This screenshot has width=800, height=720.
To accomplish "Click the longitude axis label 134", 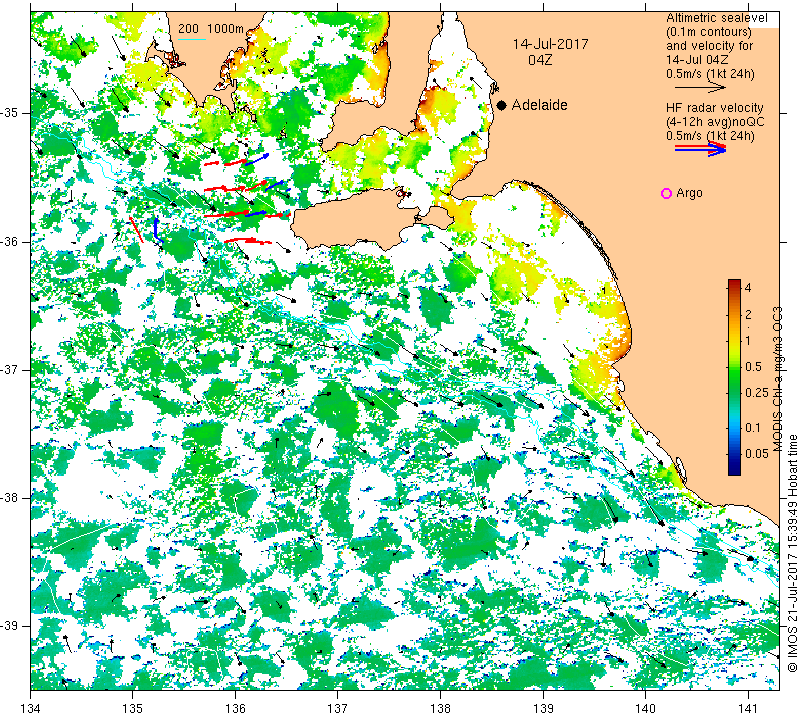I will pyautogui.click(x=31, y=708).
